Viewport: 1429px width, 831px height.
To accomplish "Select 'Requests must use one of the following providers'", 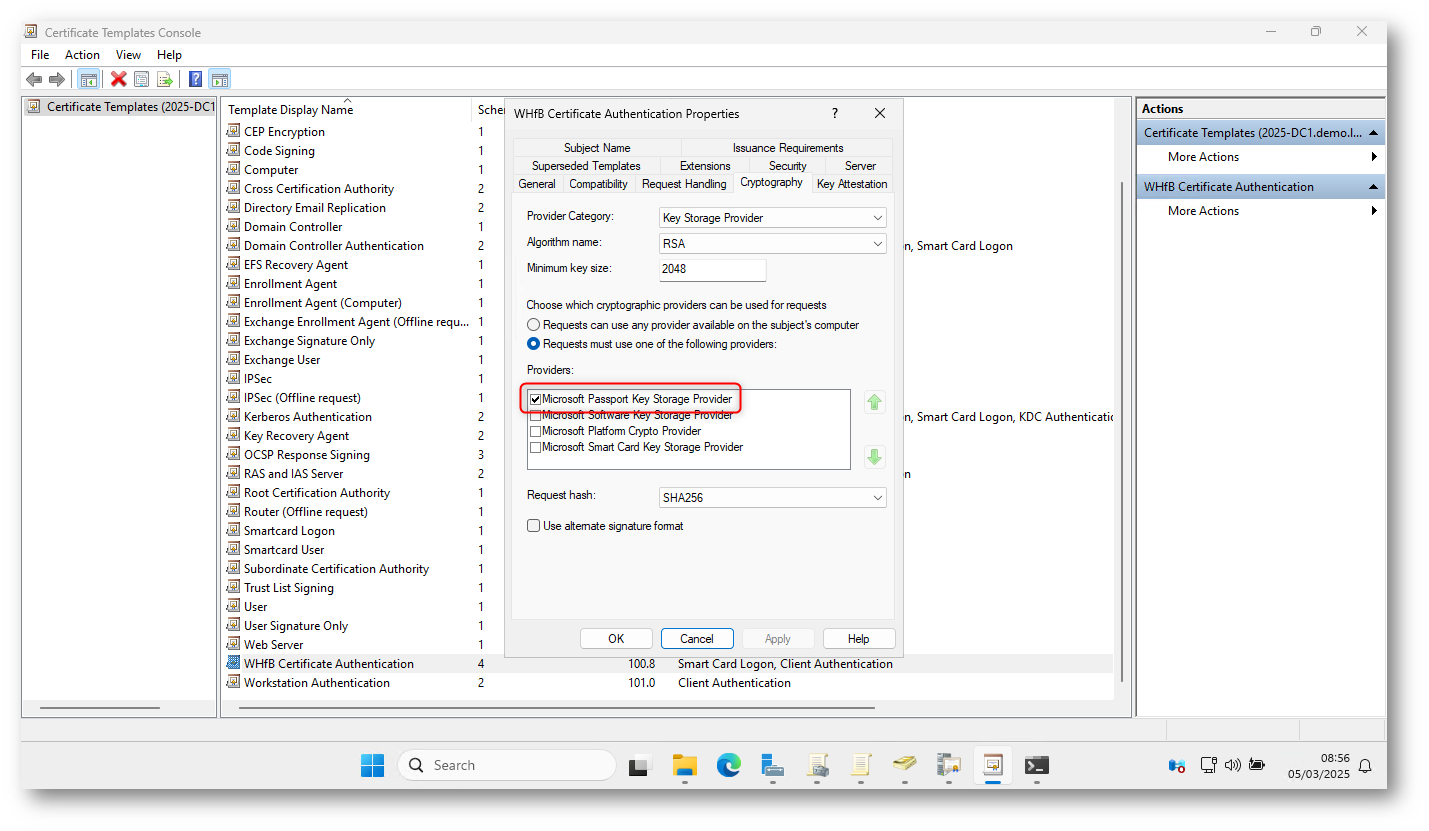I will [x=534, y=344].
